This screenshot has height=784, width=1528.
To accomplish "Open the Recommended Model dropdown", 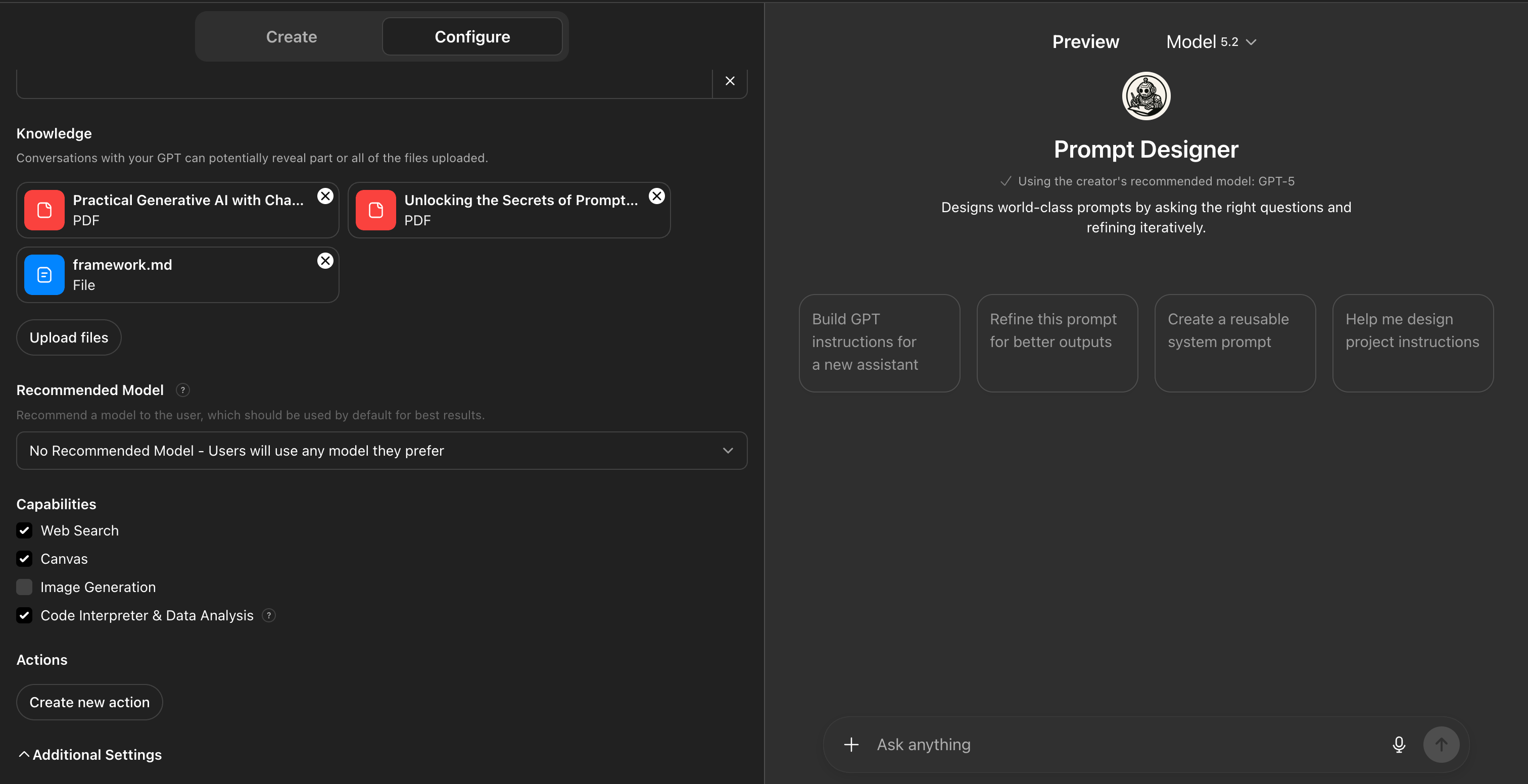I will tap(381, 451).
